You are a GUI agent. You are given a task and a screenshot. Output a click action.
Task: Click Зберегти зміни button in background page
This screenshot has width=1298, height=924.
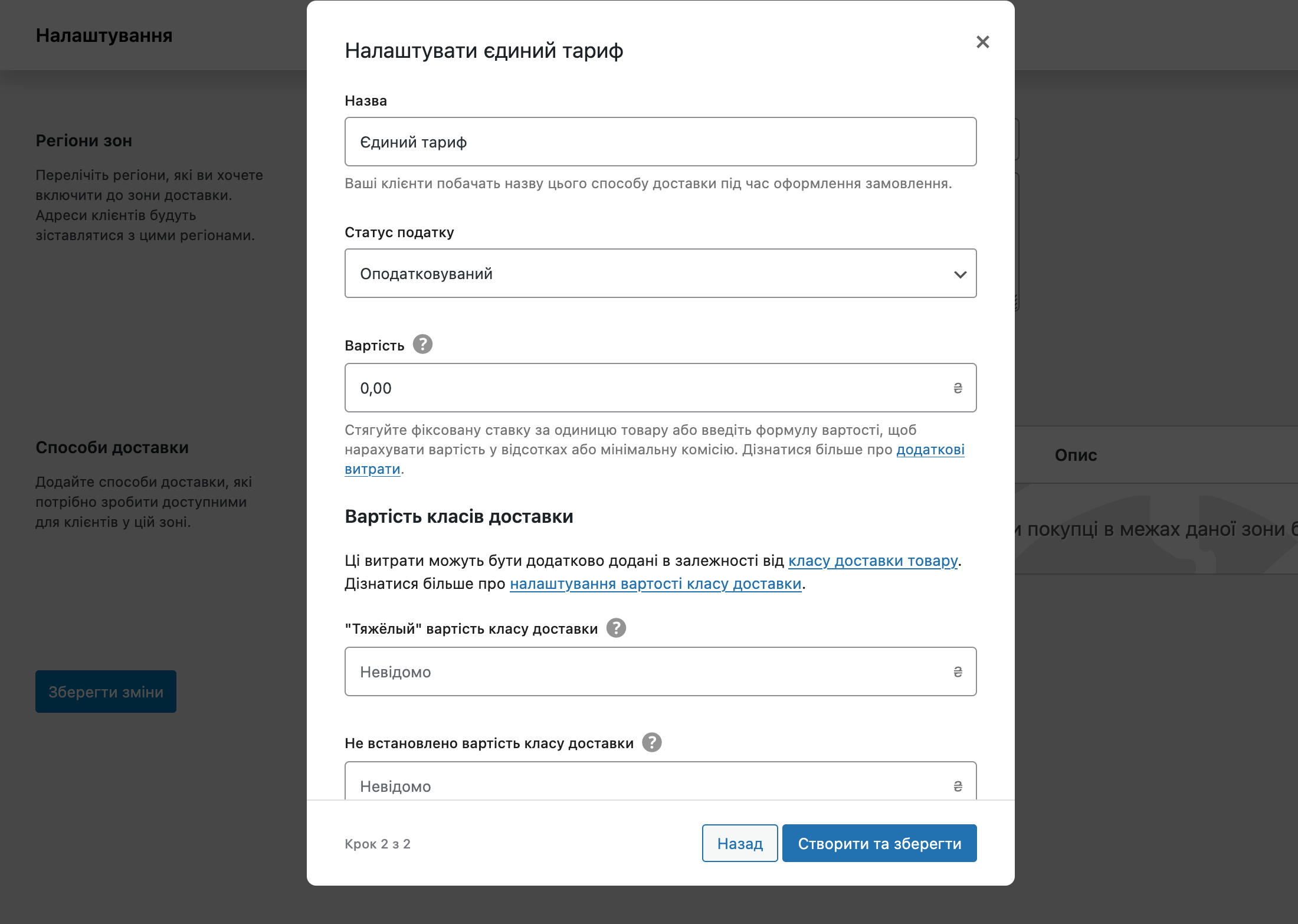(x=106, y=692)
